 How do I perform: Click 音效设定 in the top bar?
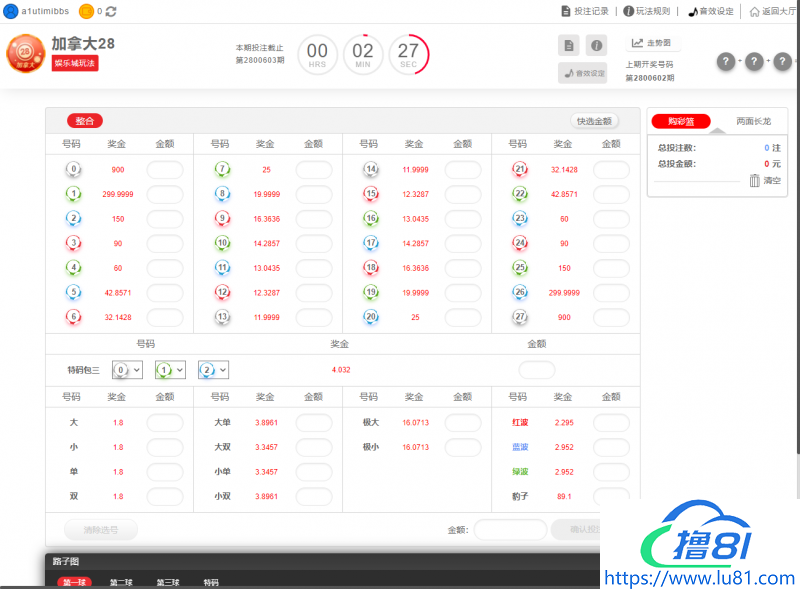pyautogui.click(x=711, y=11)
